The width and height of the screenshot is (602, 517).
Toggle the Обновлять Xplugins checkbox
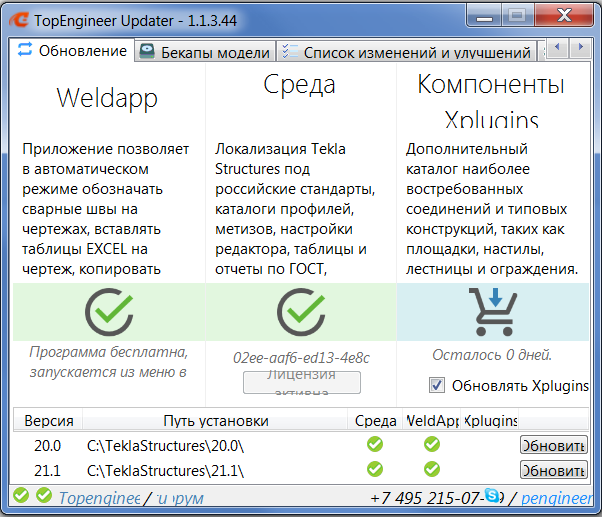[437, 385]
